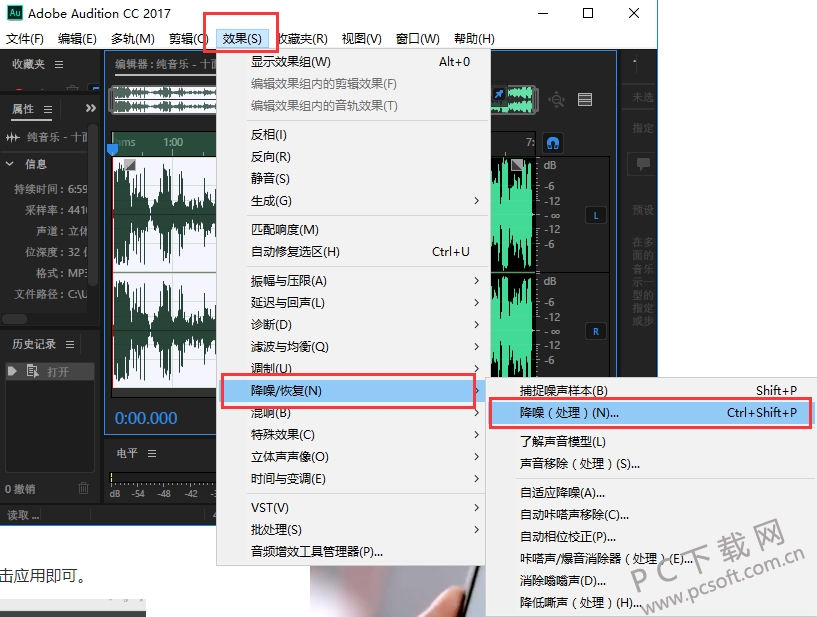This screenshot has width=817, height=617.
Task: Click the 收藏夹 panel tab
Action: coord(29,65)
